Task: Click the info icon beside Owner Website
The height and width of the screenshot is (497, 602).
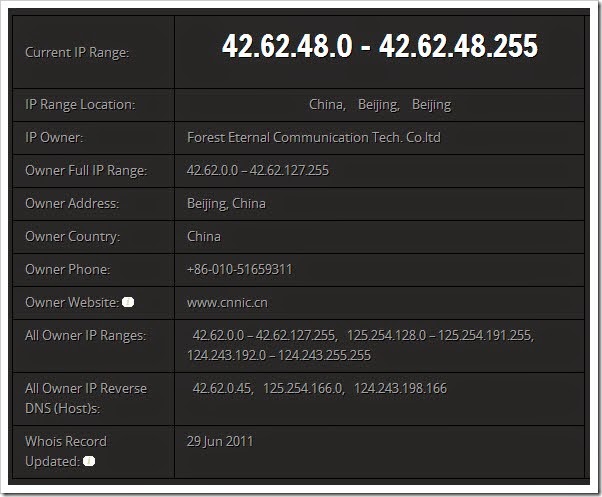Action: coord(128,302)
